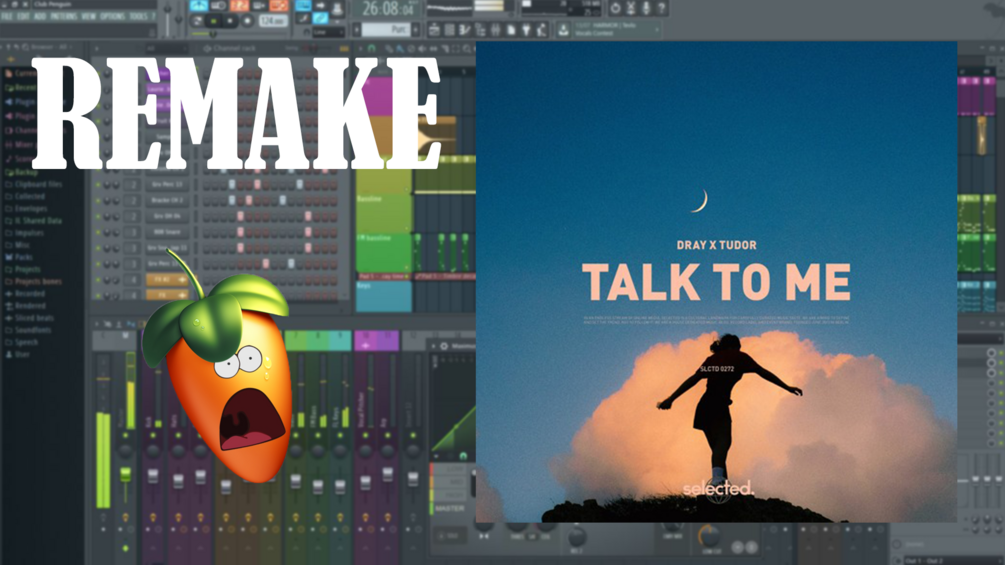
Task: Select the Grv OH 06 channel button
Action: tap(167, 217)
